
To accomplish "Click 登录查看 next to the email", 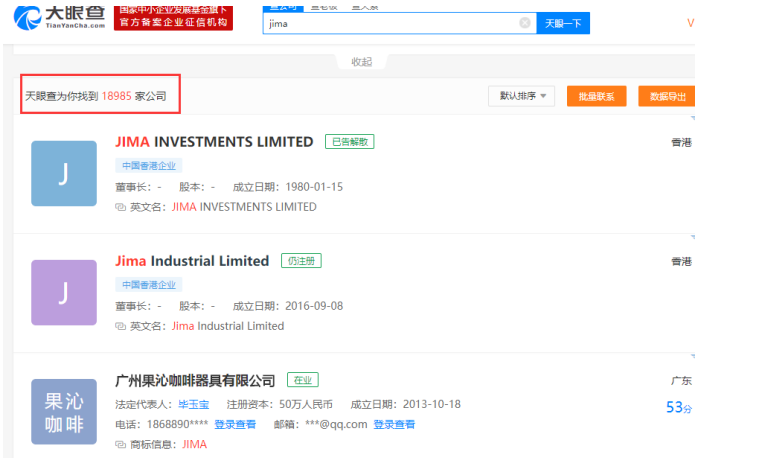I will coord(394,425).
